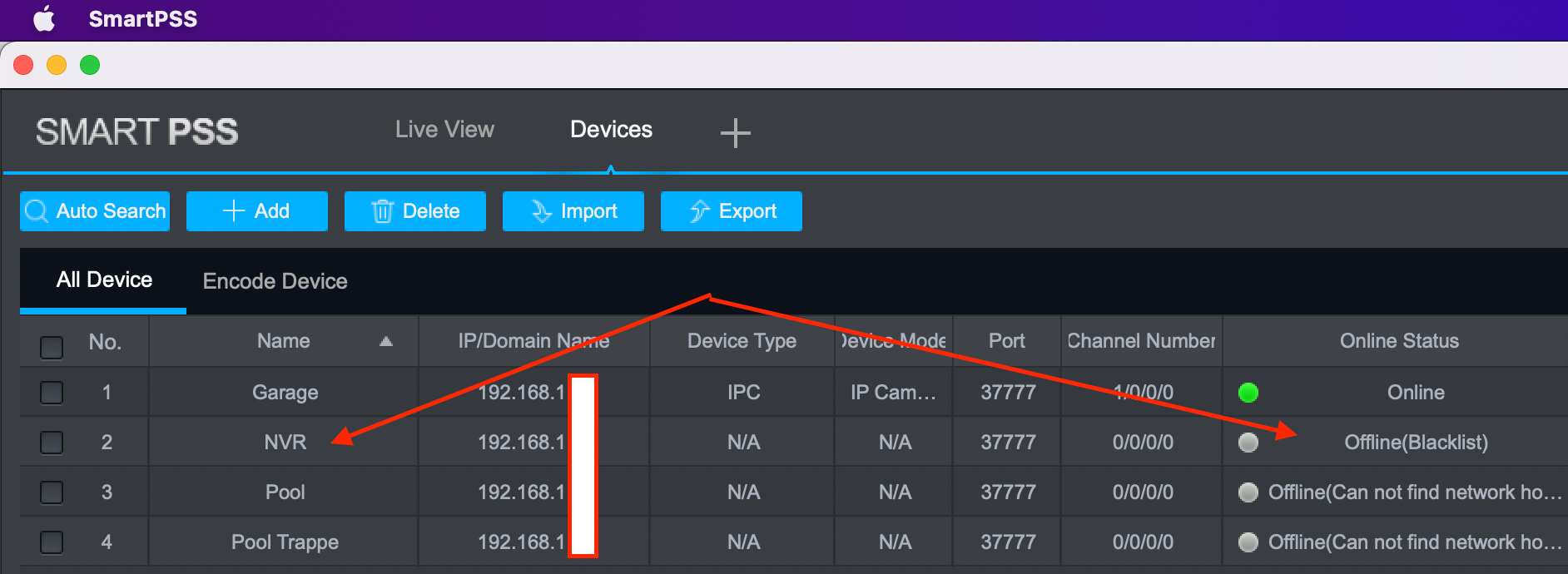Switch to the Live View tab
The width and height of the screenshot is (1568, 574).
[444, 130]
